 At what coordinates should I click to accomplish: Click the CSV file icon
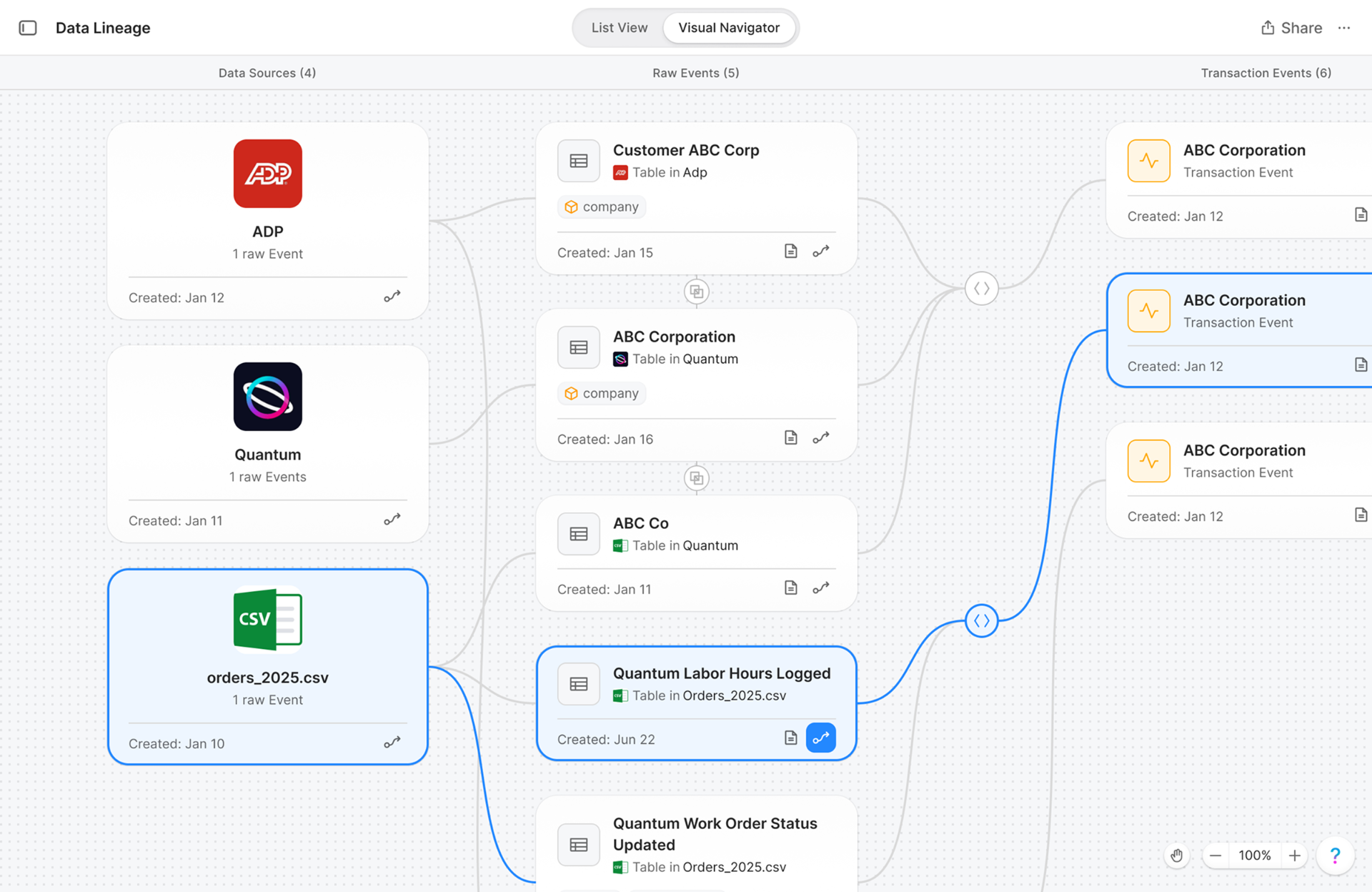[x=267, y=620]
